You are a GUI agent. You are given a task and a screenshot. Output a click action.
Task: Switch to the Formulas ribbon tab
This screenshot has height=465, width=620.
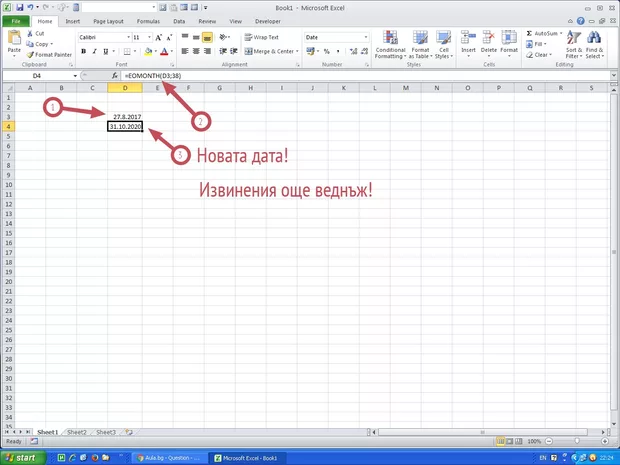coord(150,20)
